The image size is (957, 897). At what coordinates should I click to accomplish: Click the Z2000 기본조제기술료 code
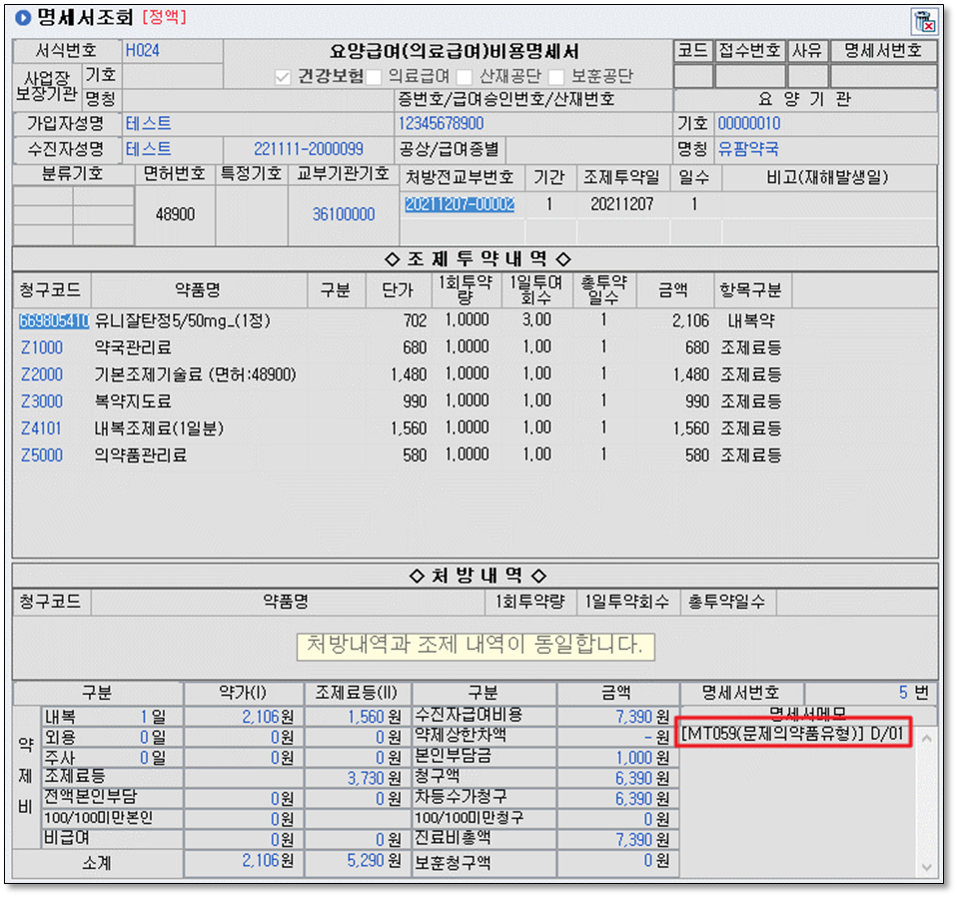(42, 375)
